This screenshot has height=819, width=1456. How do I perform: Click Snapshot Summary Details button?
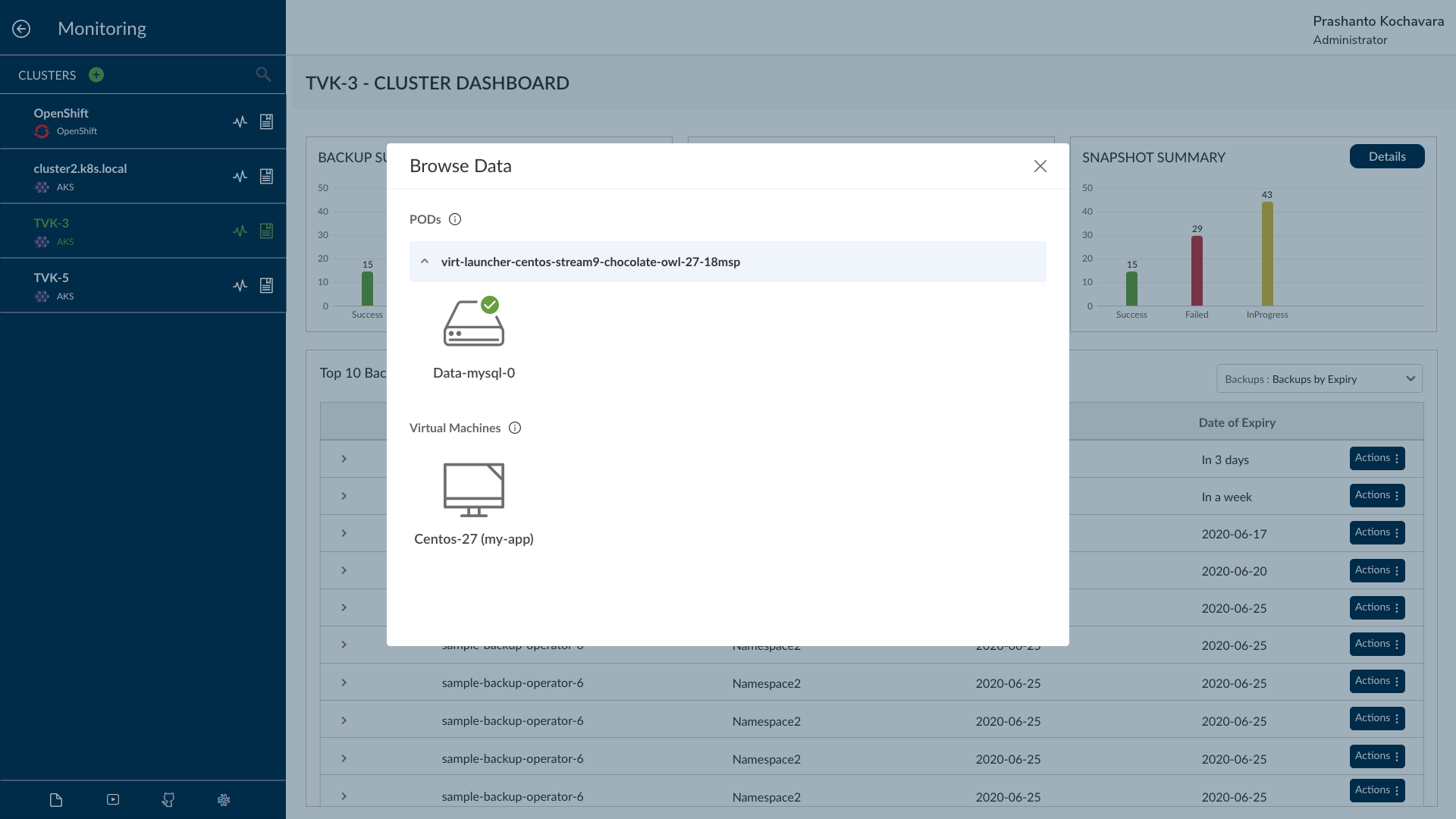coord(1387,157)
